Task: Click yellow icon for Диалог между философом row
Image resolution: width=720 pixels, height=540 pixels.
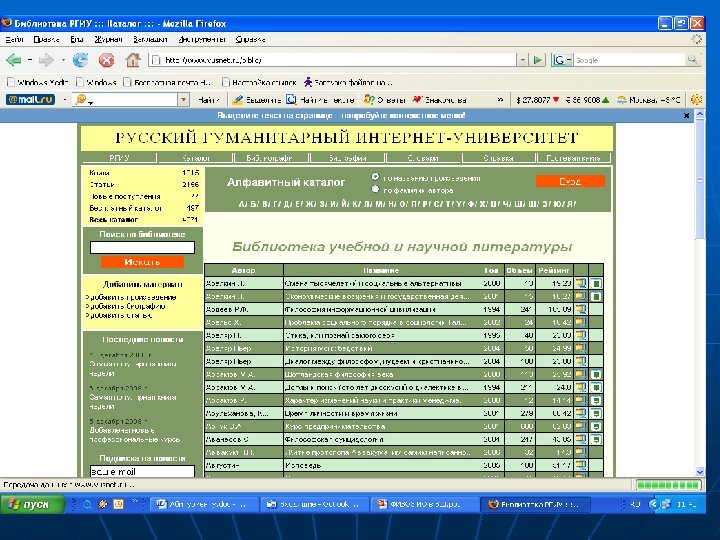Action: [x=580, y=361]
